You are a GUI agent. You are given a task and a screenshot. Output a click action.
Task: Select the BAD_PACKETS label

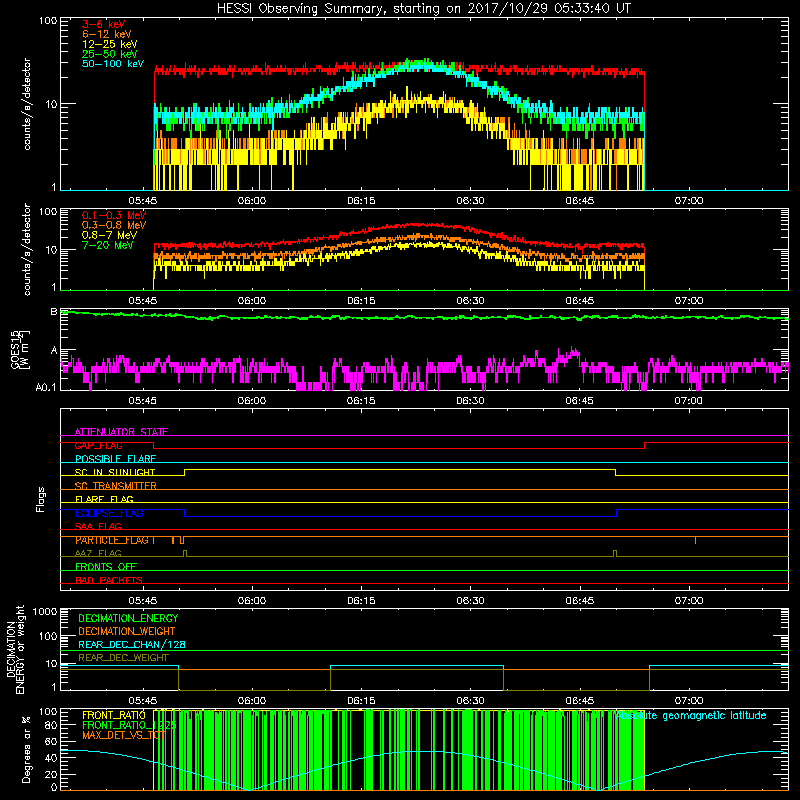pos(109,580)
